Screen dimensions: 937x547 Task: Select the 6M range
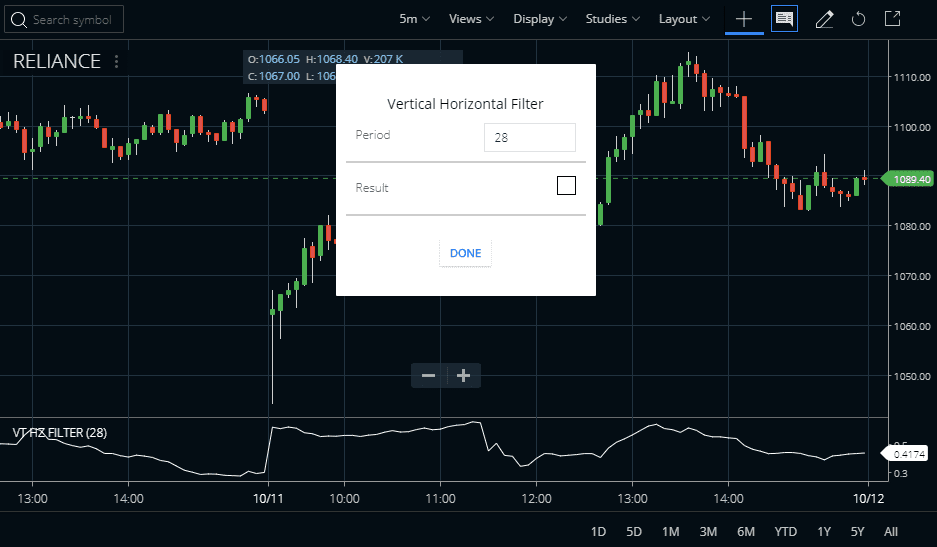(746, 531)
